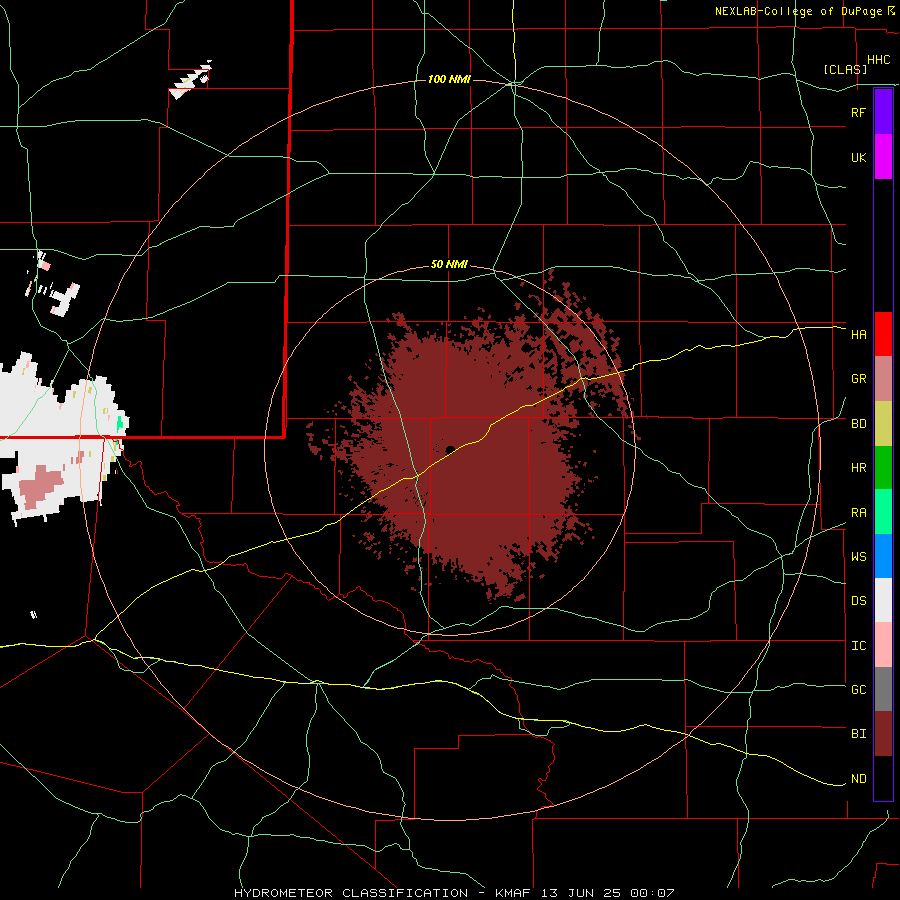Click the UK legend label

coord(858,158)
